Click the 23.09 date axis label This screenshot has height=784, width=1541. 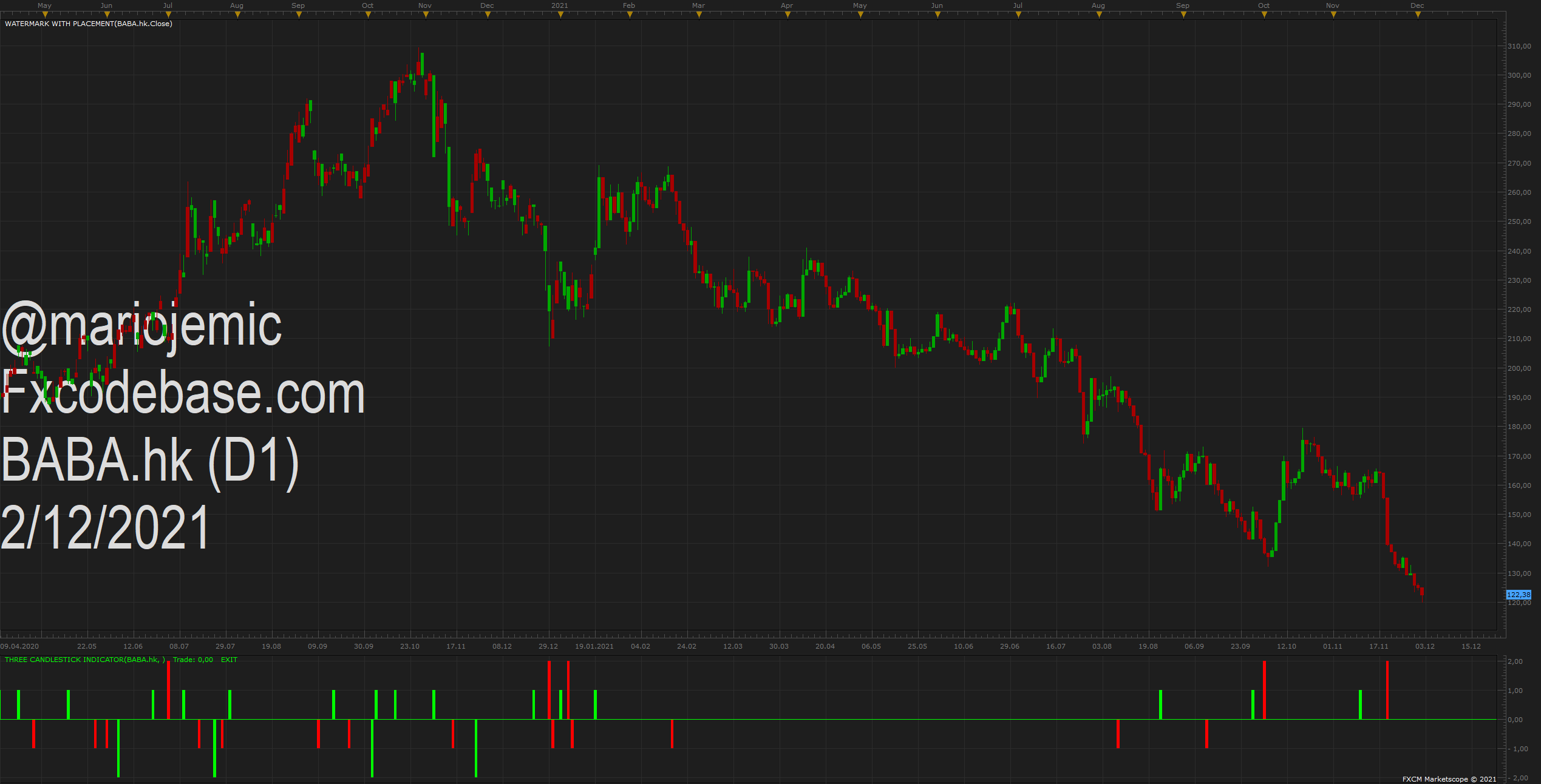point(1240,646)
